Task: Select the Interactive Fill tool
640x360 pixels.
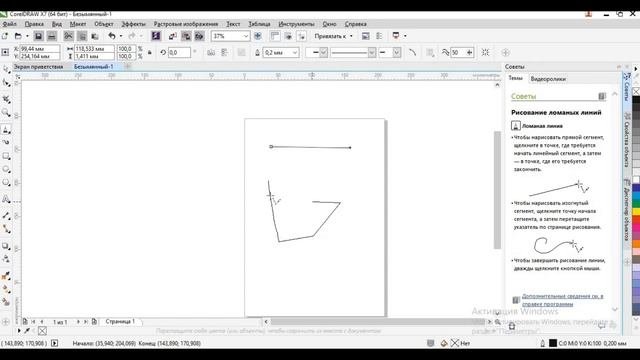Action: pos(6,289)
